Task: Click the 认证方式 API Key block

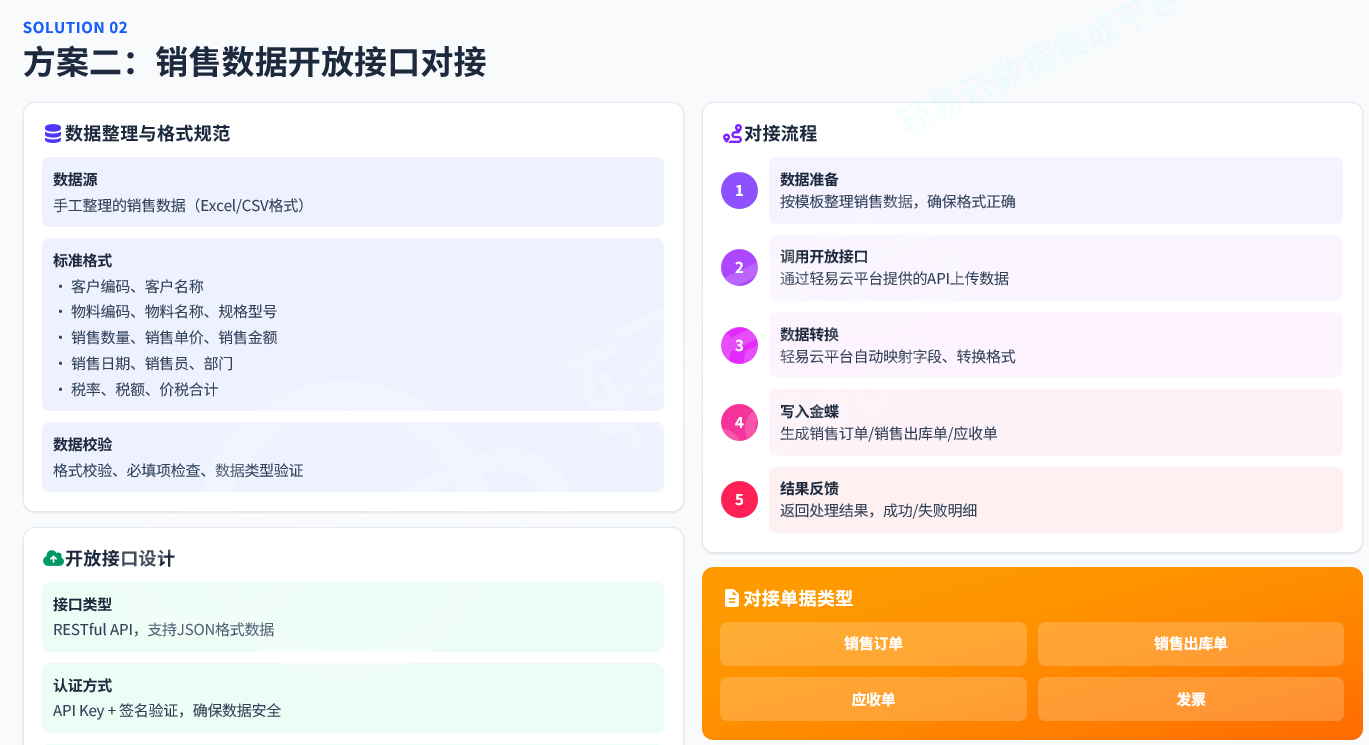Action: 353,698
